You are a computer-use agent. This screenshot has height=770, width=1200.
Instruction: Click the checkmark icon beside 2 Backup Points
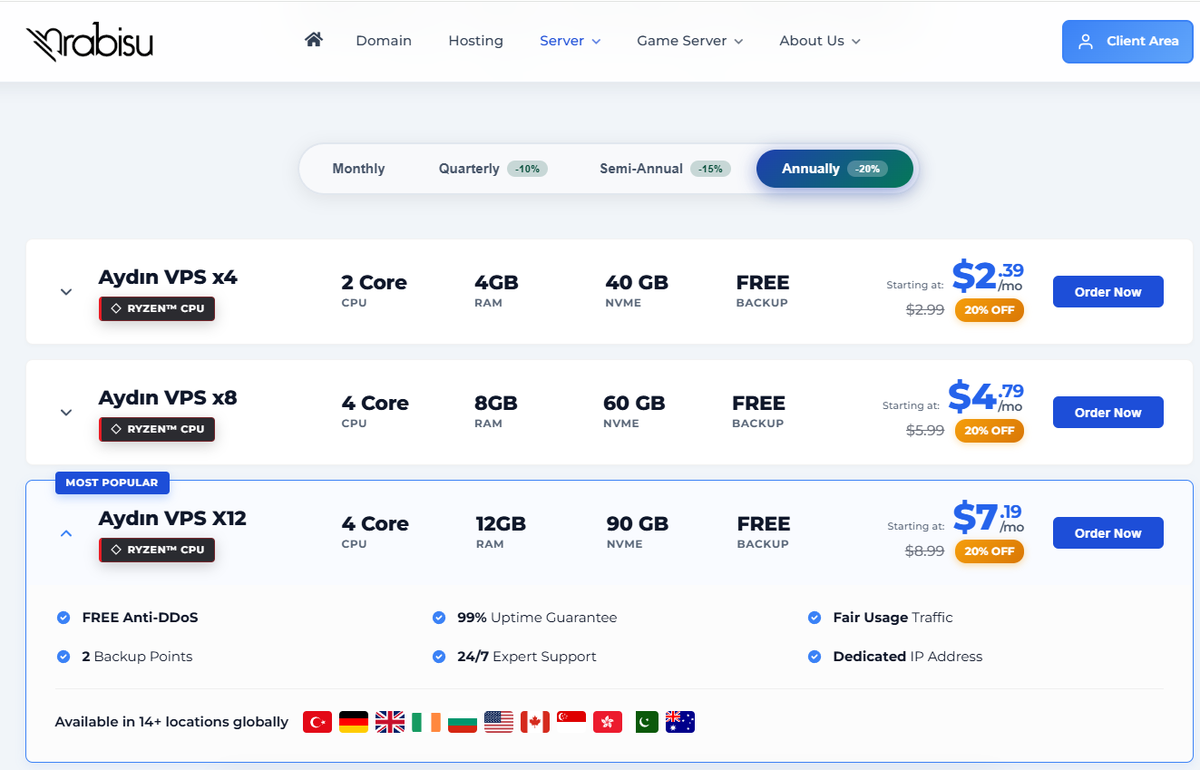click(64, 657)
